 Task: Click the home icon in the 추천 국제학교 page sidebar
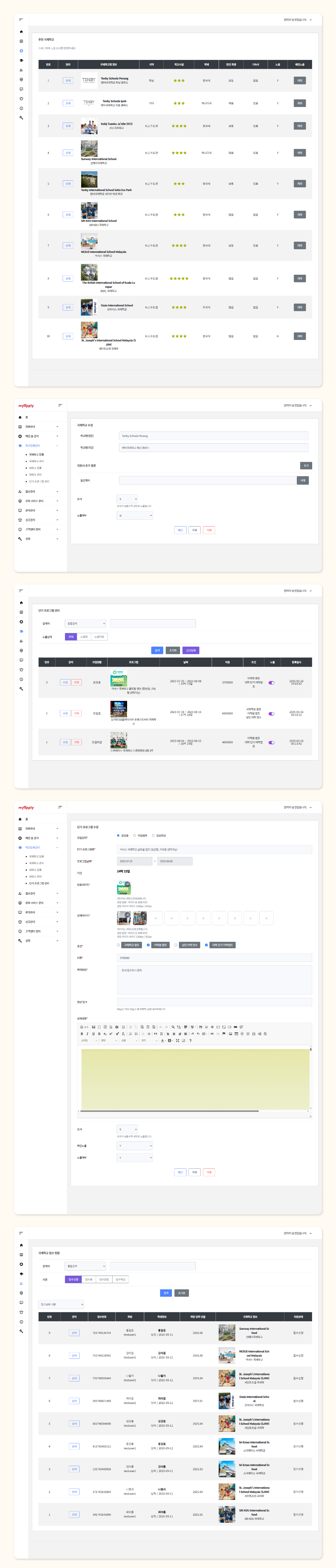point(21,32)
